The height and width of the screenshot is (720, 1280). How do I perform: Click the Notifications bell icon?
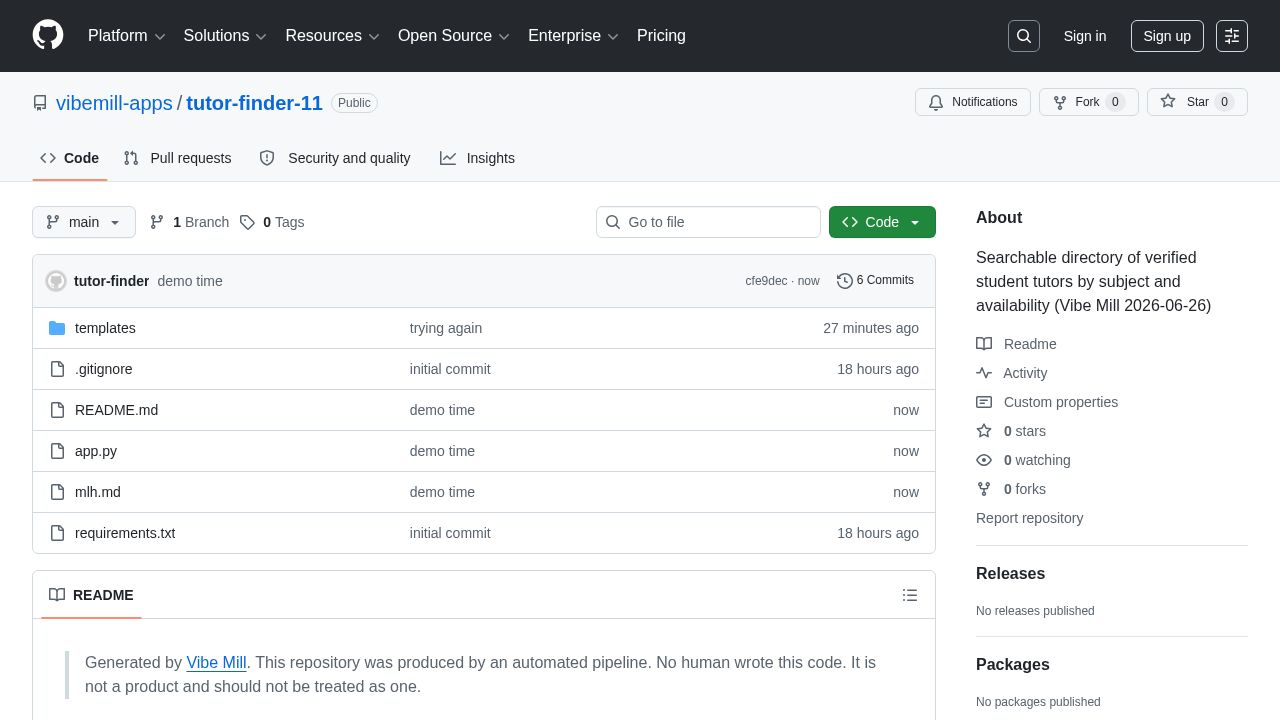tap(936, 102)
